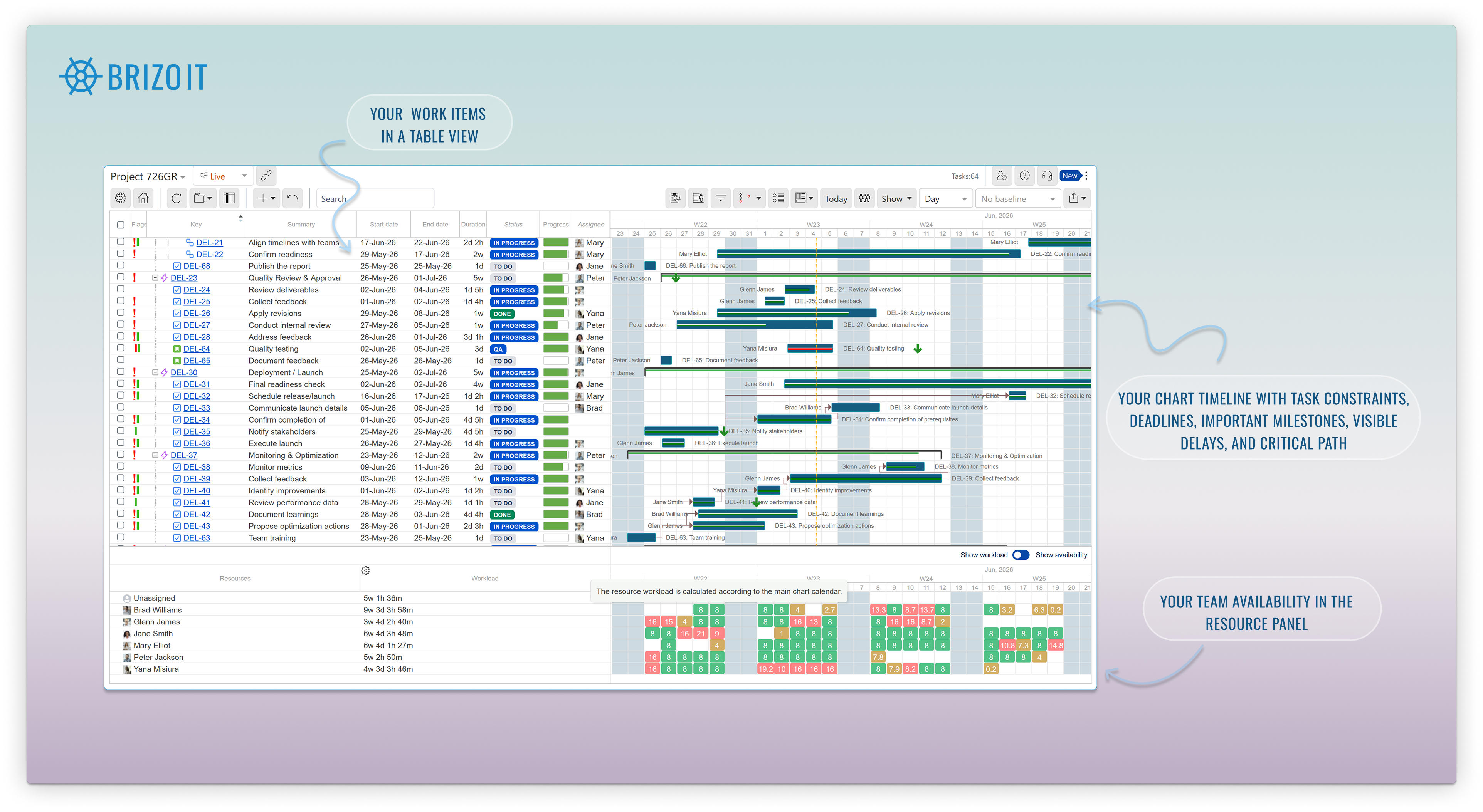
Task: Click the resource workload panel gear icon
Action: coord(366,570)
